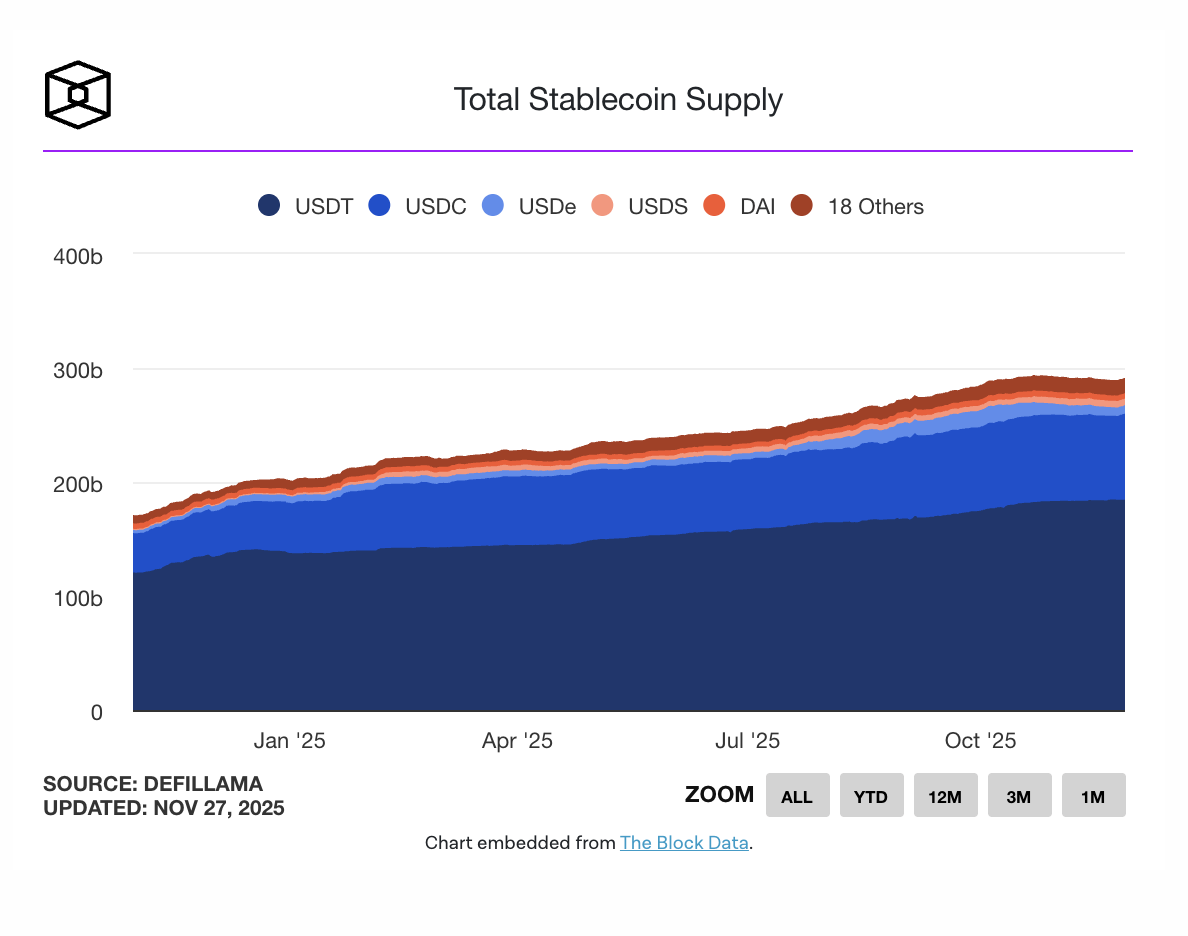This screenshot has width=1188, height=936.
Task: Select the YTD zoom range
Action: click(x=871, y=795)
